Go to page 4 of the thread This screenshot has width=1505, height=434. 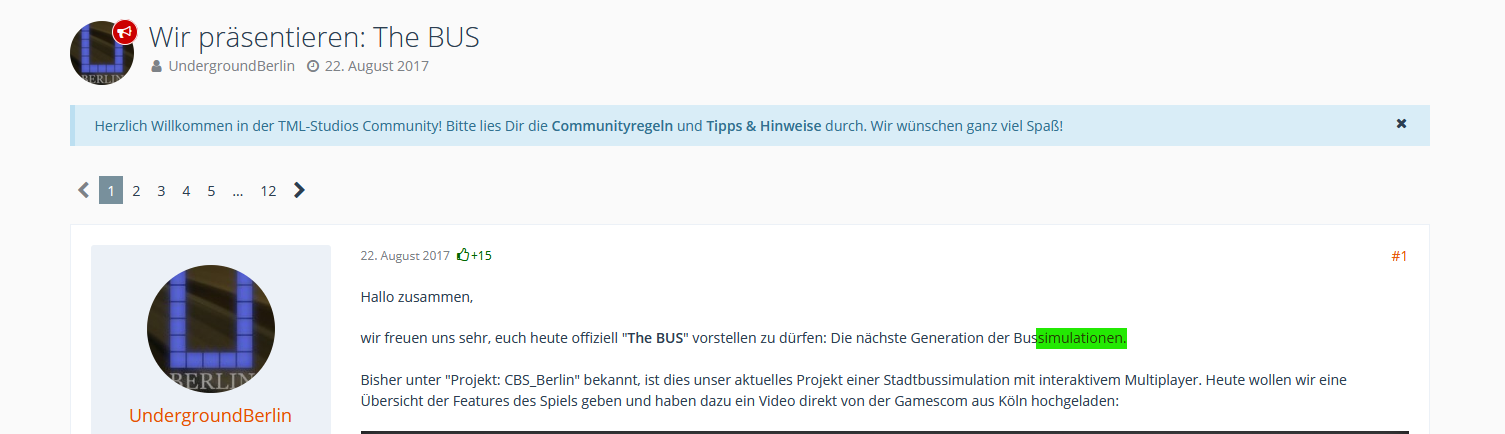pyautogui.click(x=186, y=190)
